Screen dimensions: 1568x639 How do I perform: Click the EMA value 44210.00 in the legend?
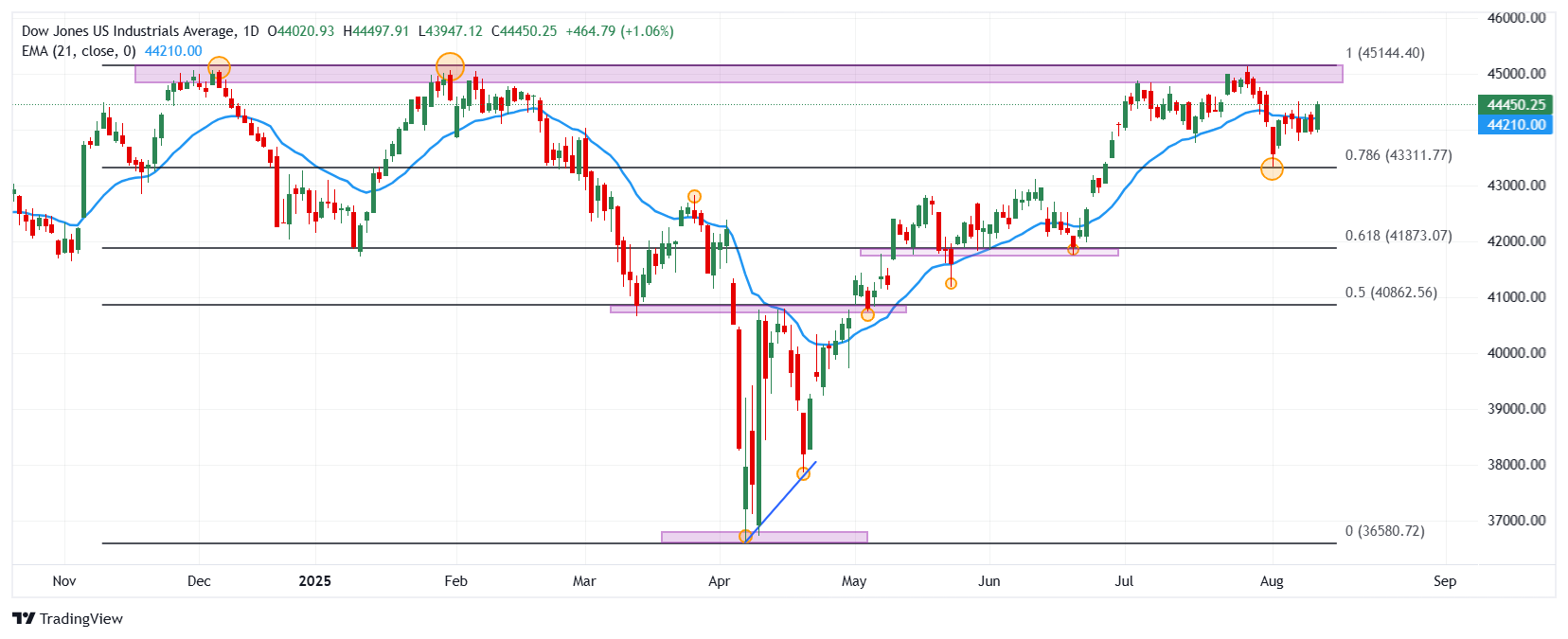(x=173, y=51)
